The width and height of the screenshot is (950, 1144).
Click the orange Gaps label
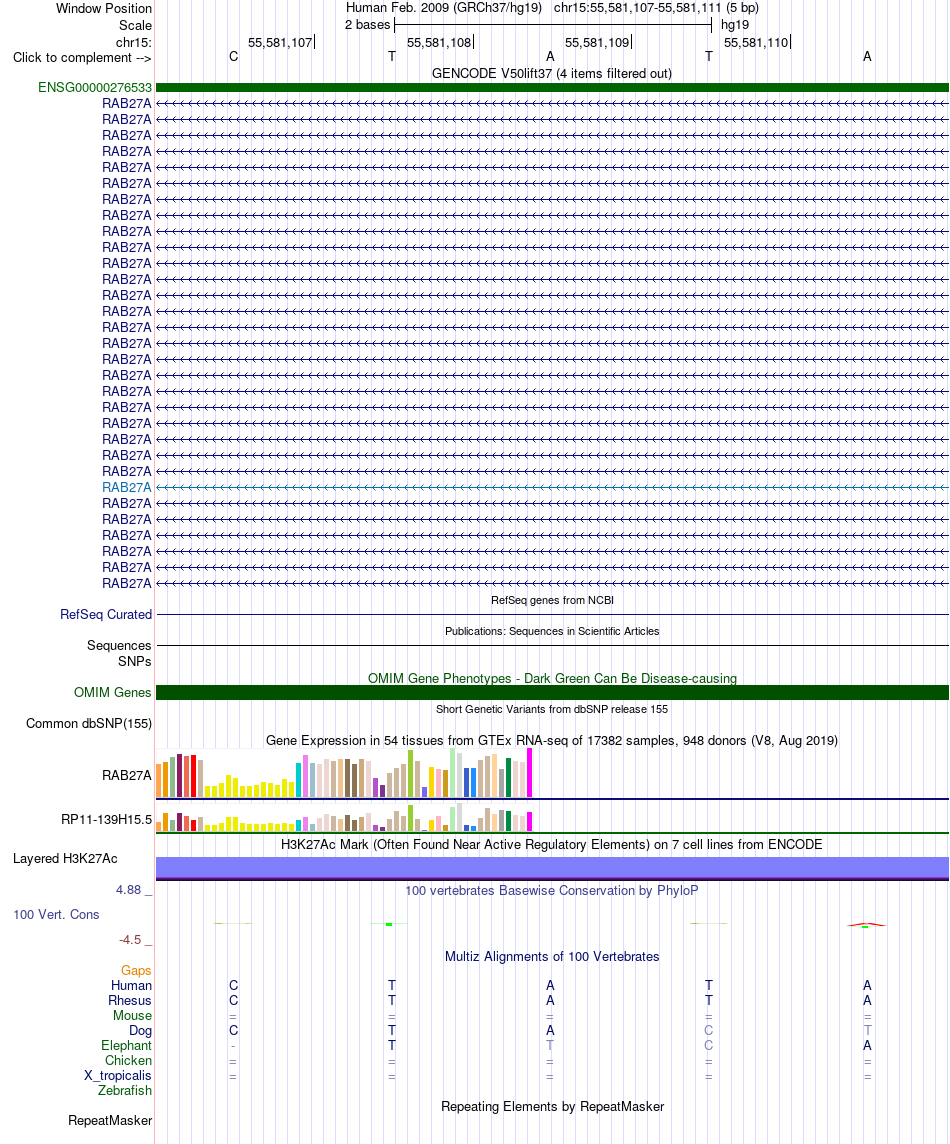(136, 970)
